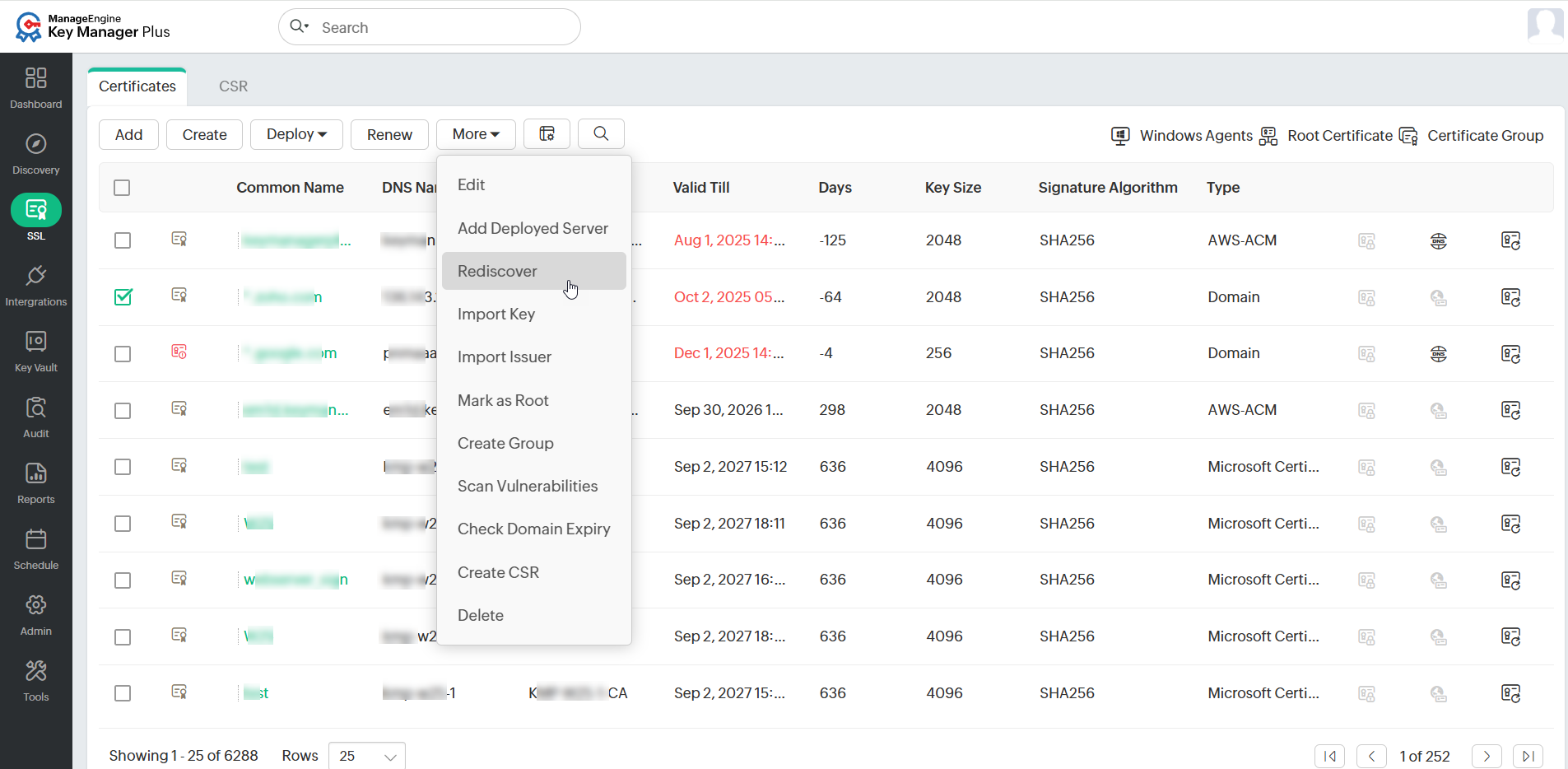Open the Dashboard sidebar icon
1568x769 pixels.
35,78
